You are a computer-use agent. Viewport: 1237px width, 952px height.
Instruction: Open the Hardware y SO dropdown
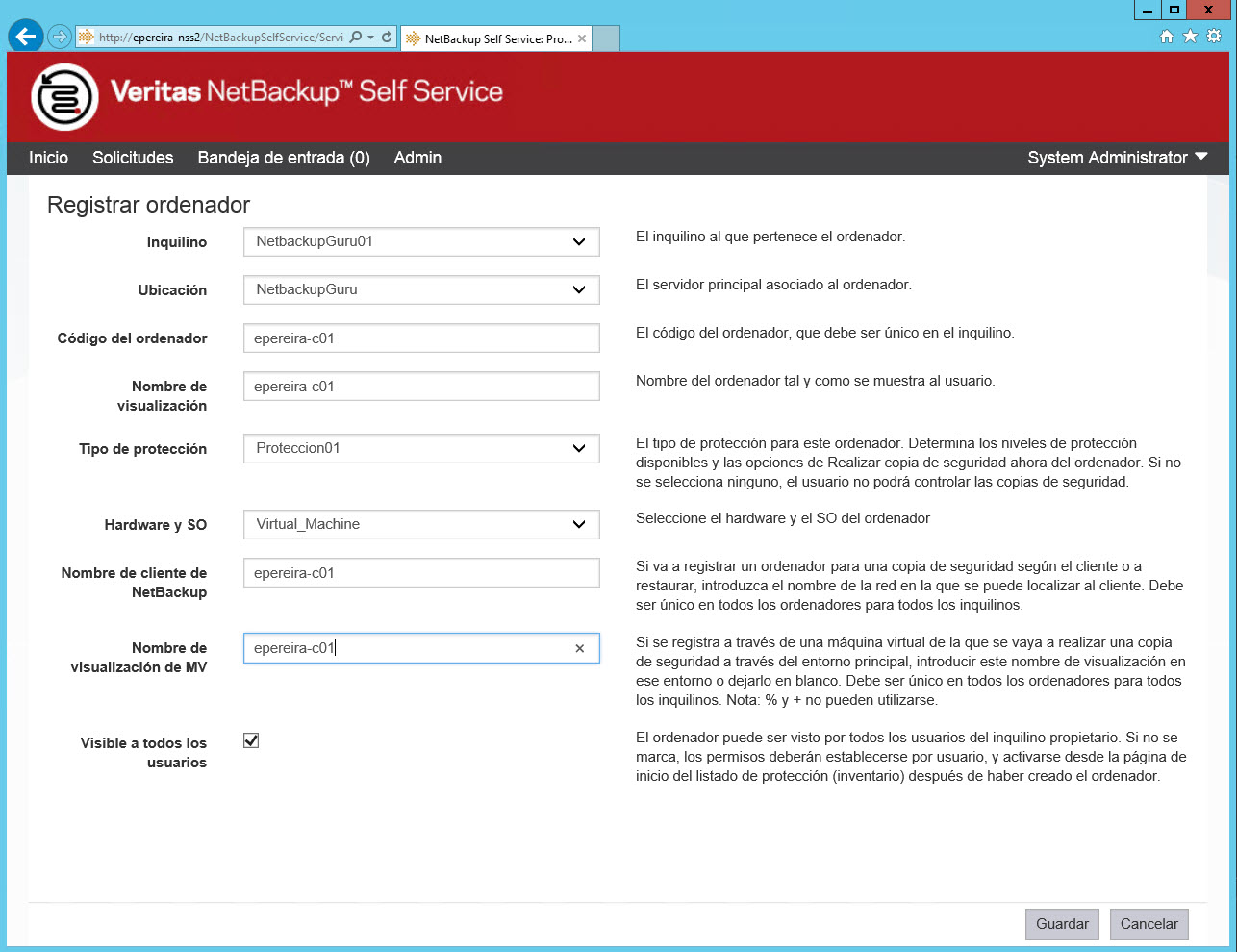click(421, 524)
